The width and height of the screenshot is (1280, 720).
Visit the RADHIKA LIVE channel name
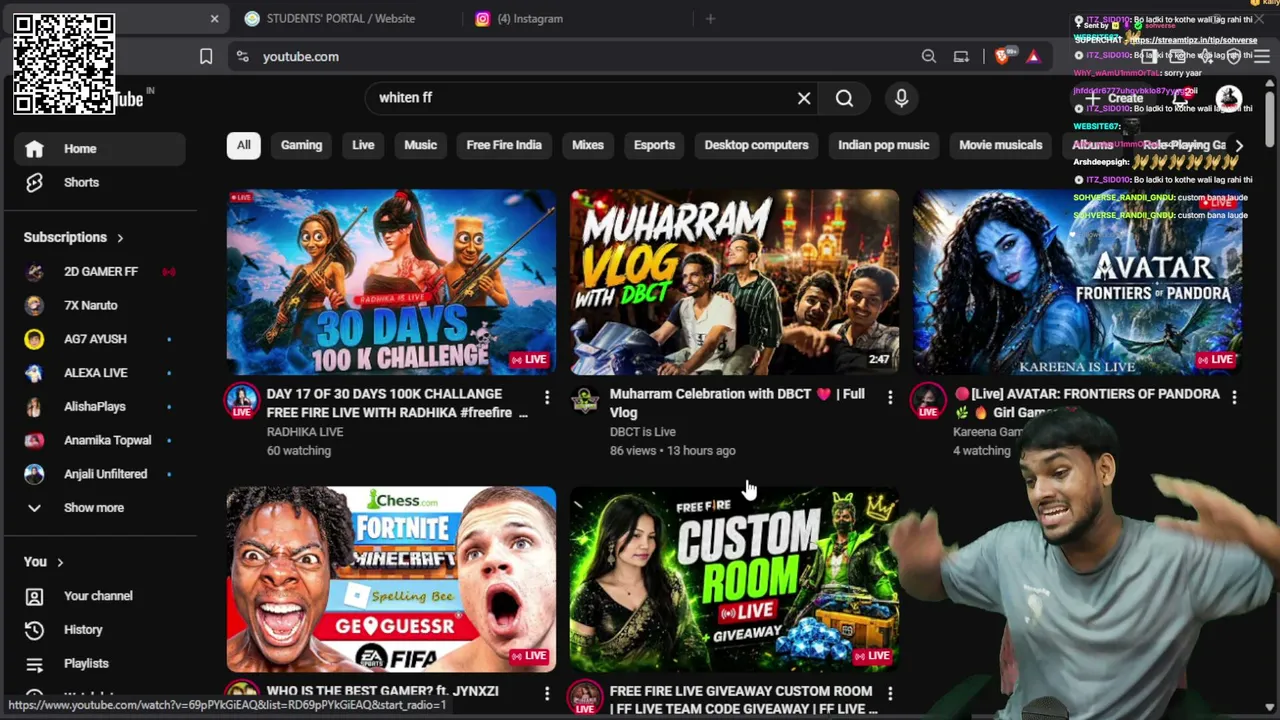(x=305, y=432)
